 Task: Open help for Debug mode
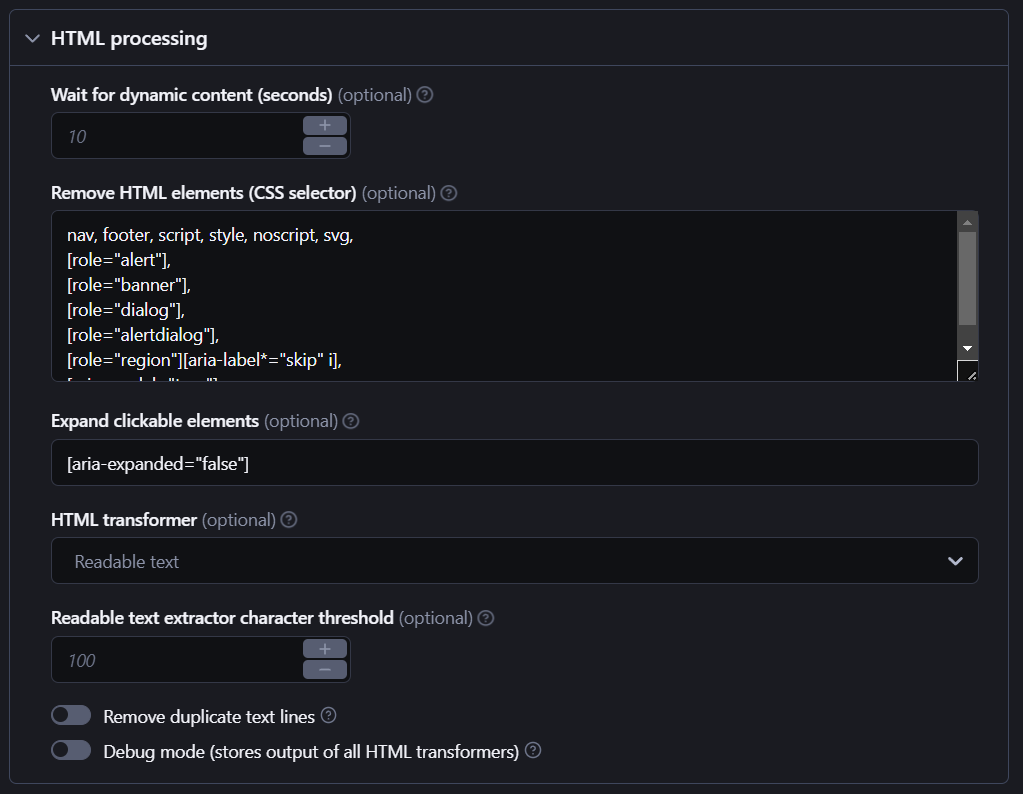533,750
